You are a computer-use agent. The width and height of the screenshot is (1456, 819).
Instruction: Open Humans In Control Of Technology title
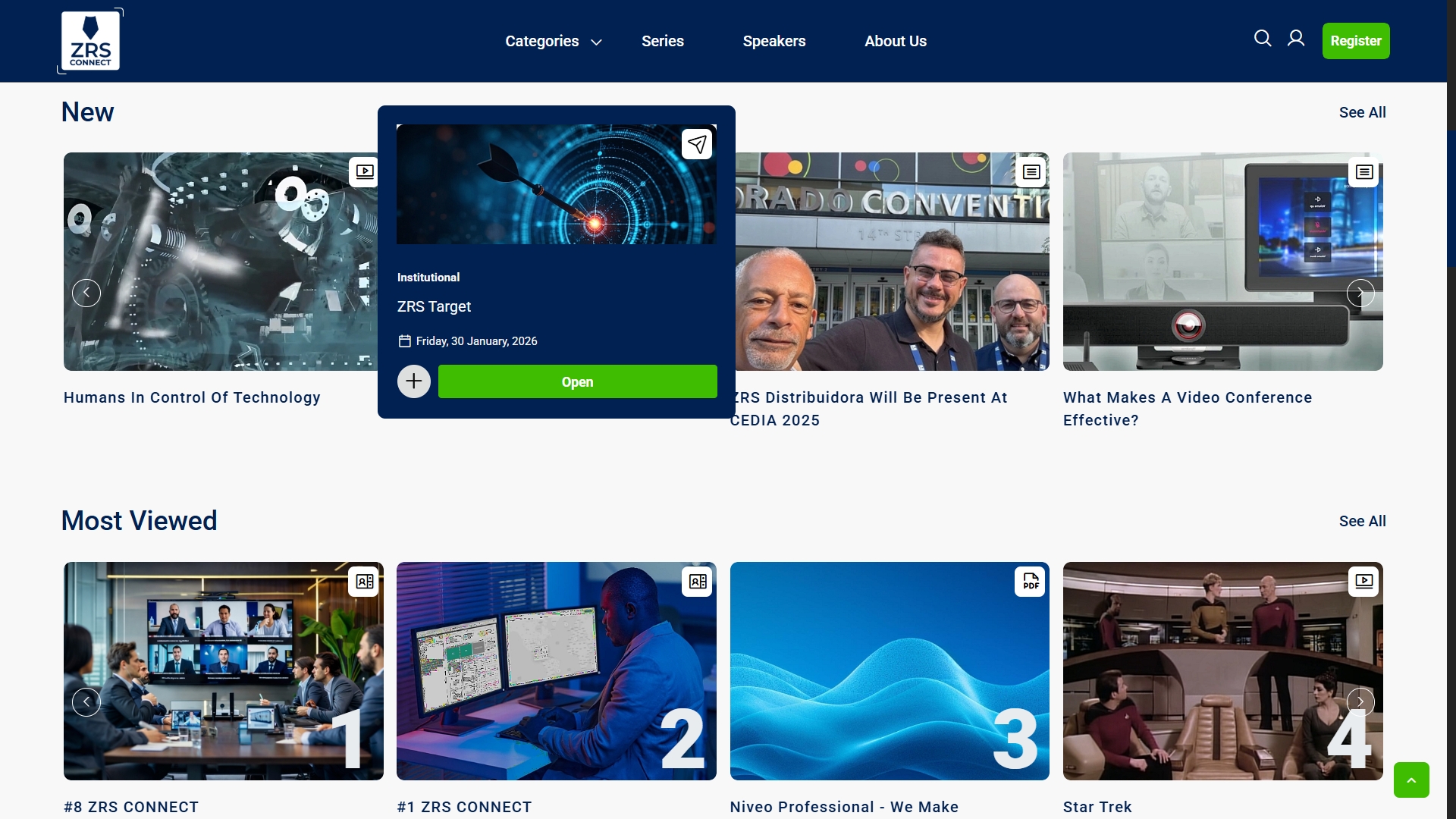pyautogui.click(x=192, y=397)
